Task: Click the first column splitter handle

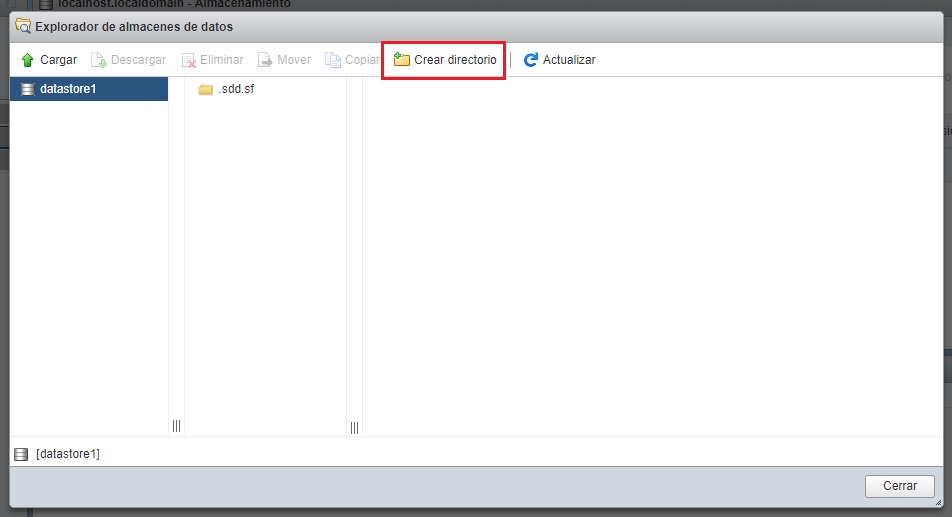Action: 176,426
